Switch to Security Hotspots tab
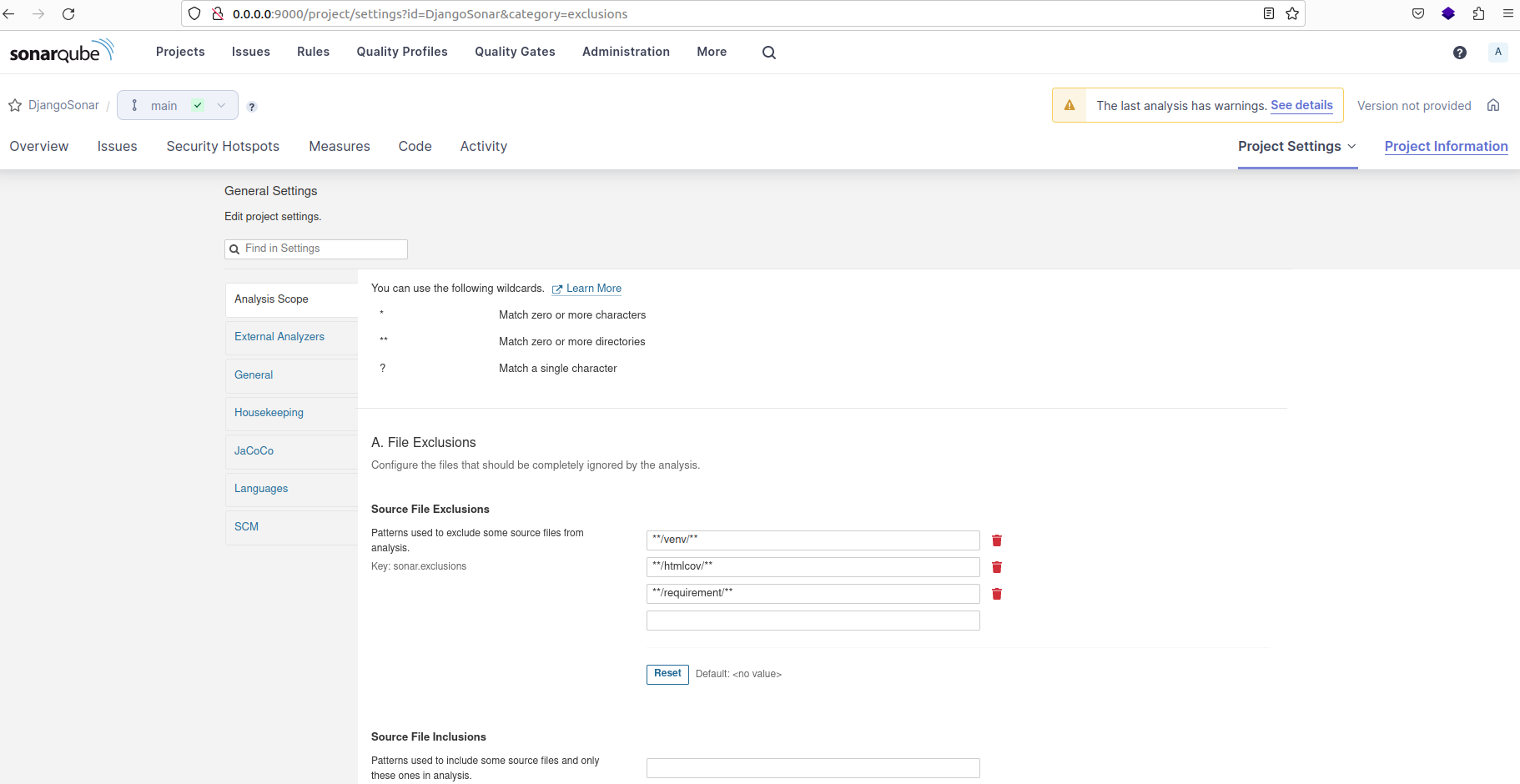The image size is (1520, 784). pos(223,146)
